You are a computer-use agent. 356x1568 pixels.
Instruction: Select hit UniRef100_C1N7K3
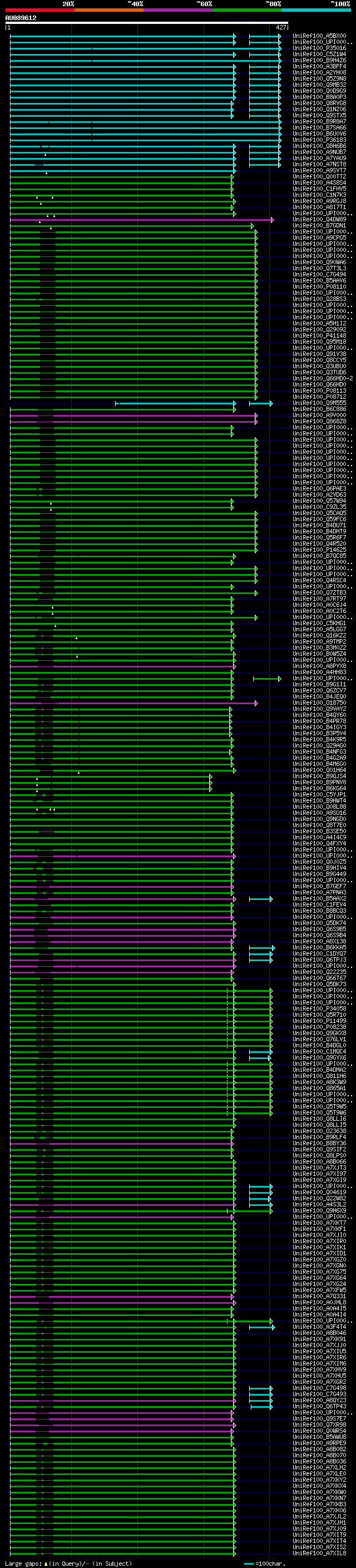click(319, 195)
